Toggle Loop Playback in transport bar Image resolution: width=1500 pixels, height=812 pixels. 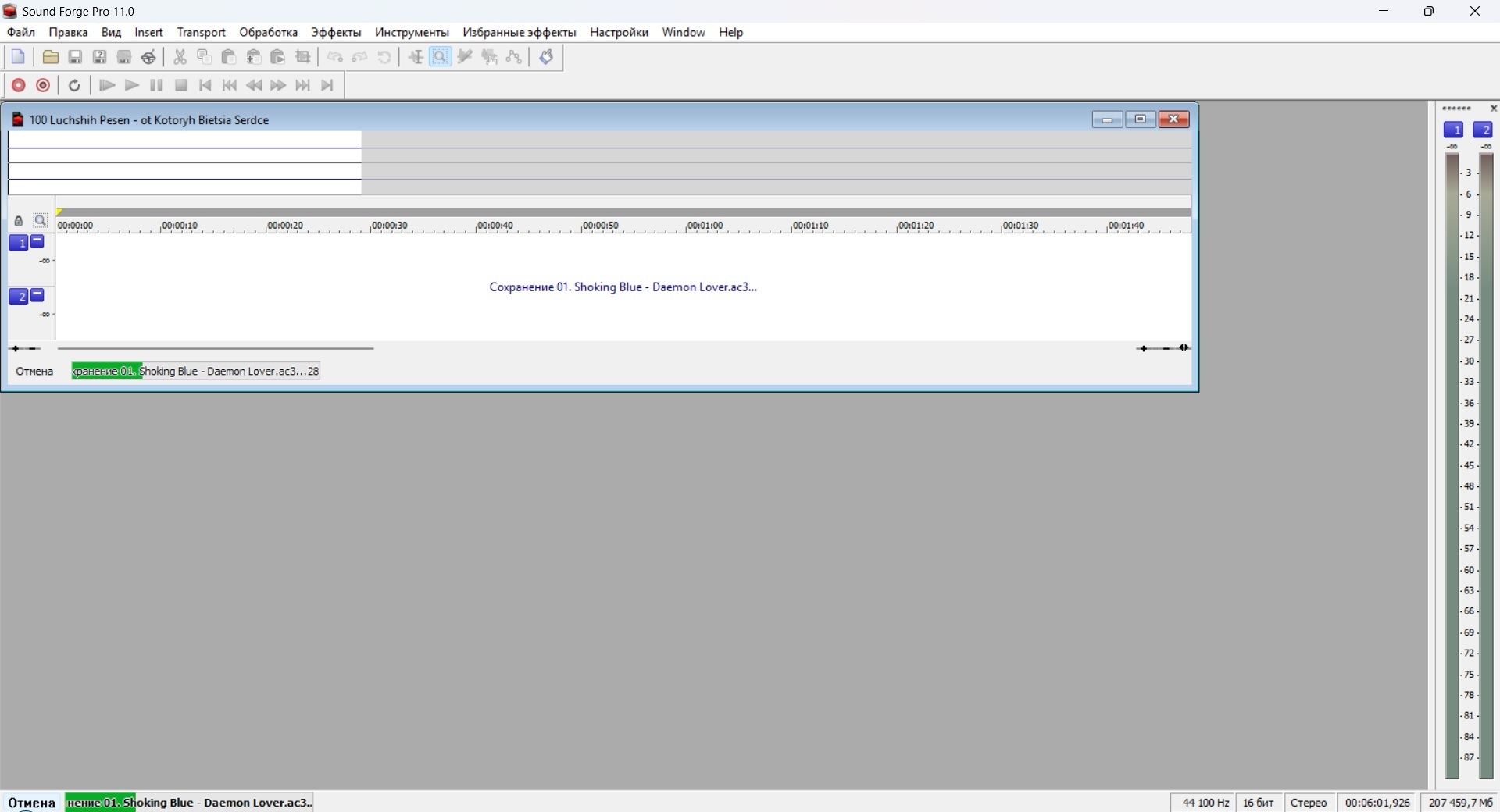click(75, 86)
